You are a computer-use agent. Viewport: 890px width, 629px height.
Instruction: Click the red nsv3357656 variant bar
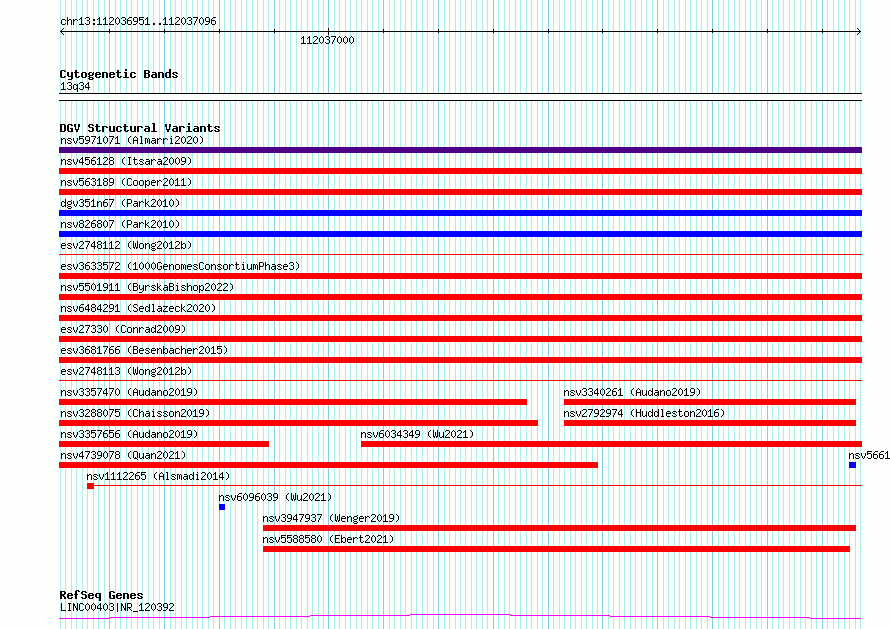tap(164, 444)
